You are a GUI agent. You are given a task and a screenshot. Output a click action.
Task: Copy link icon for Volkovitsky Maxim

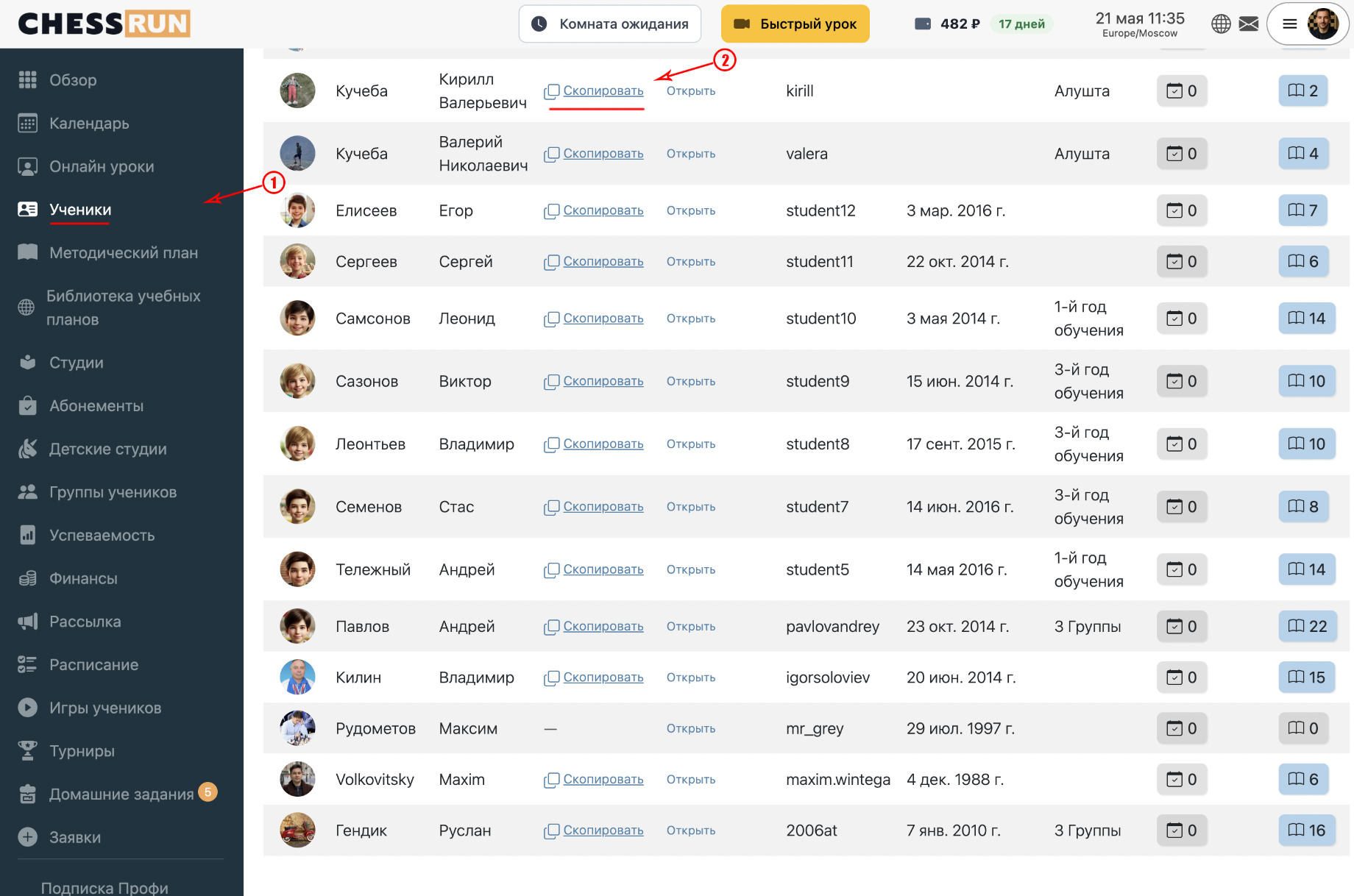click(x=552, y=780)
